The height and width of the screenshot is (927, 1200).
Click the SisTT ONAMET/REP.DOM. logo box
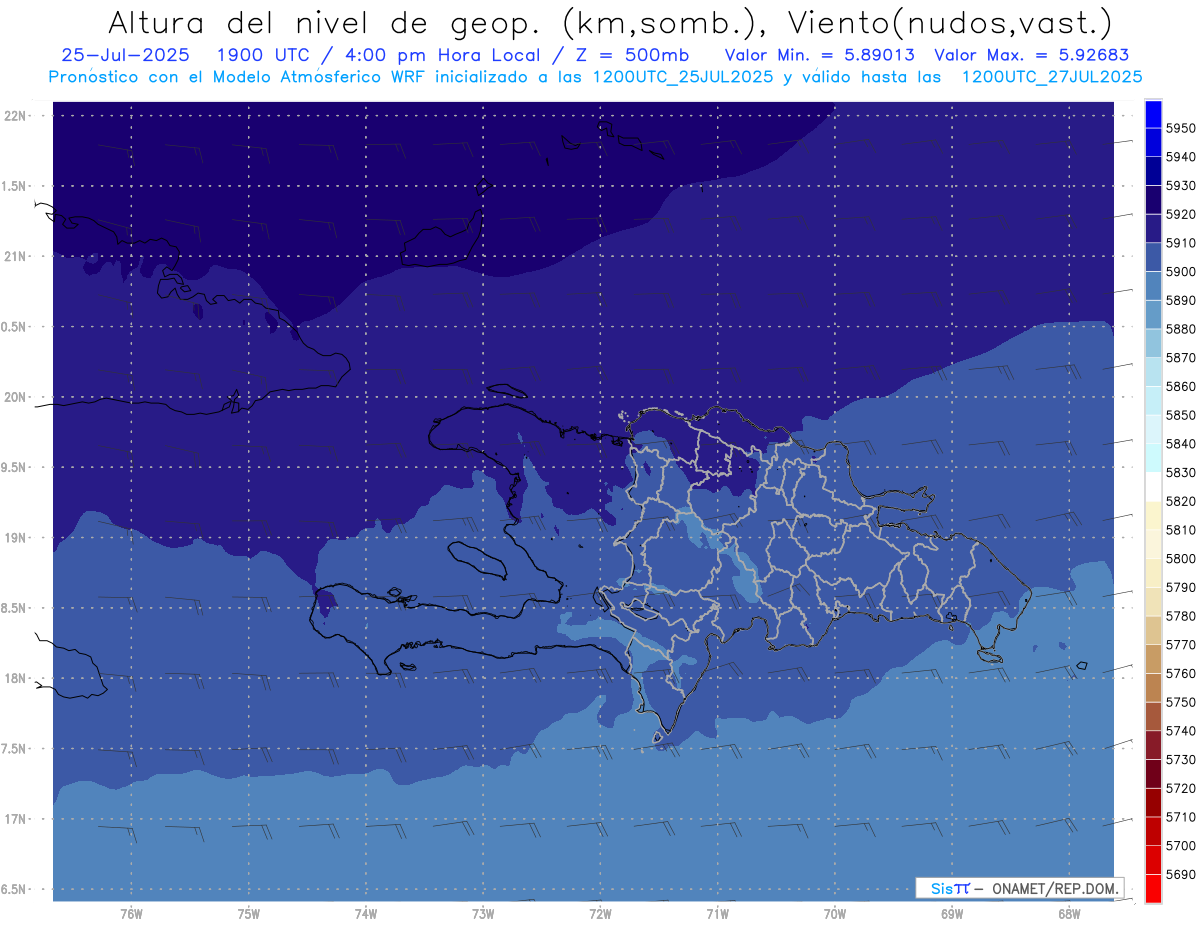click(1019, 888)
